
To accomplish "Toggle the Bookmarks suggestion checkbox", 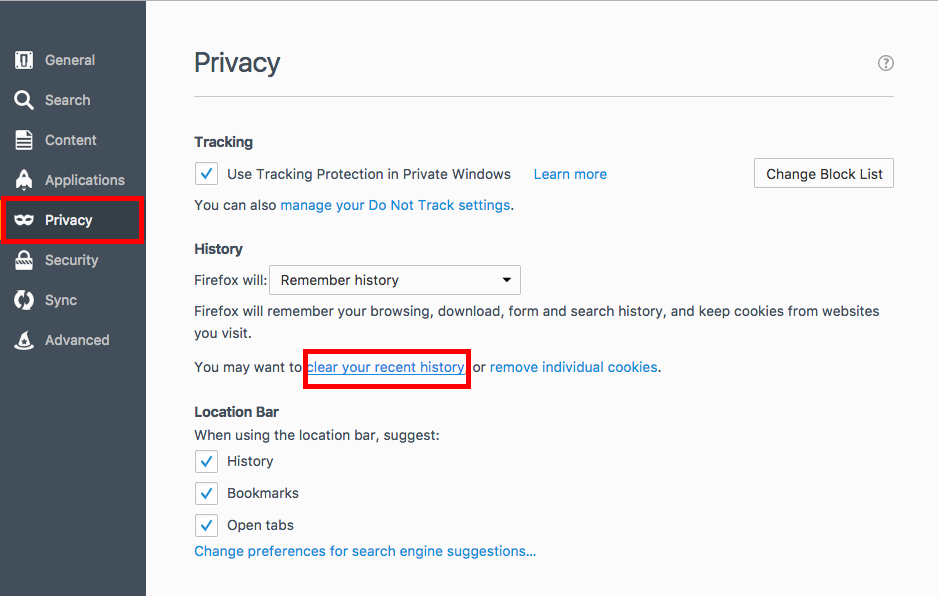I will point(206,493).
